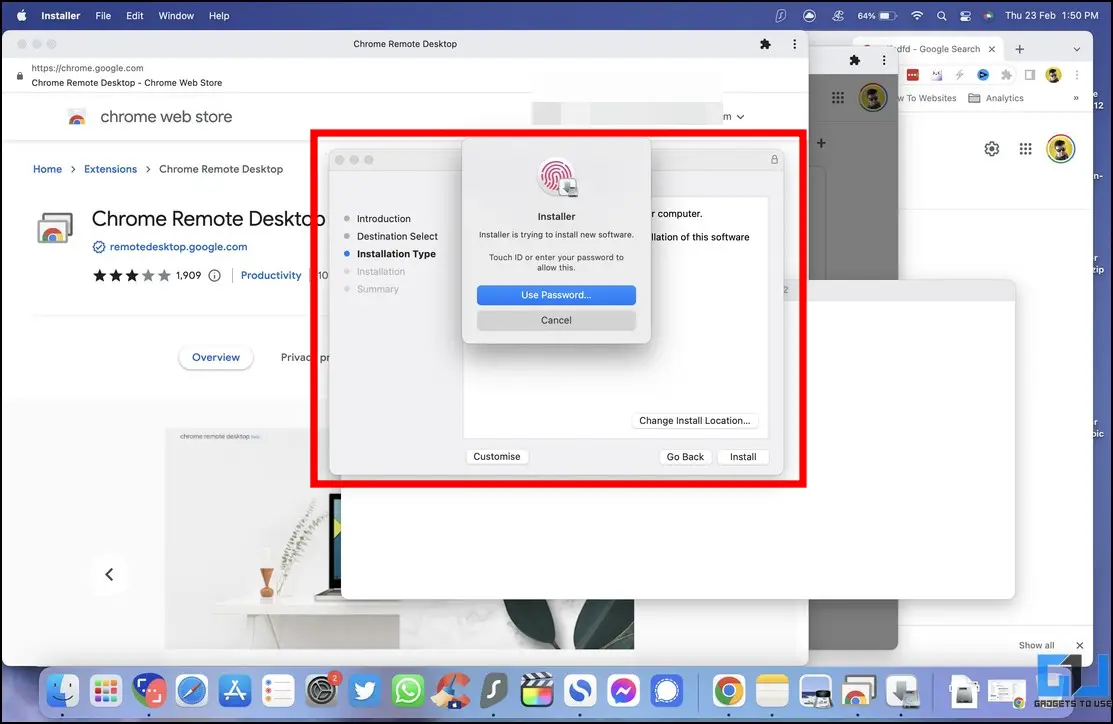The image size is (1113, 724).
Task: Click the rating info icon beside 1,909
Action: [x=214, y=275]
